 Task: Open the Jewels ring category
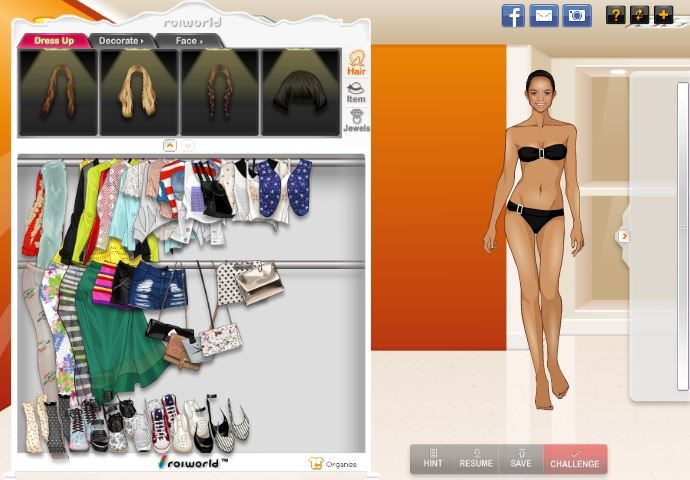pyautogui.click(x=356, y=121)
